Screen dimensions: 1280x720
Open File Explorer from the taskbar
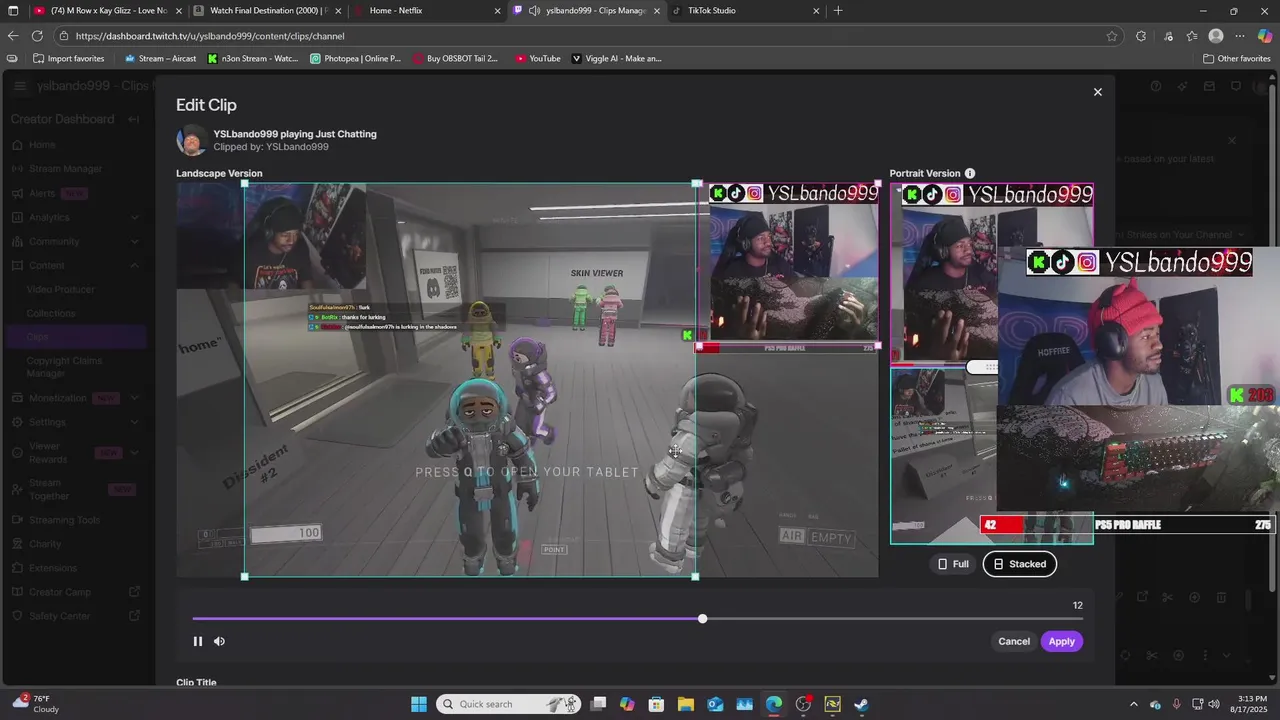tap(686, 704)
